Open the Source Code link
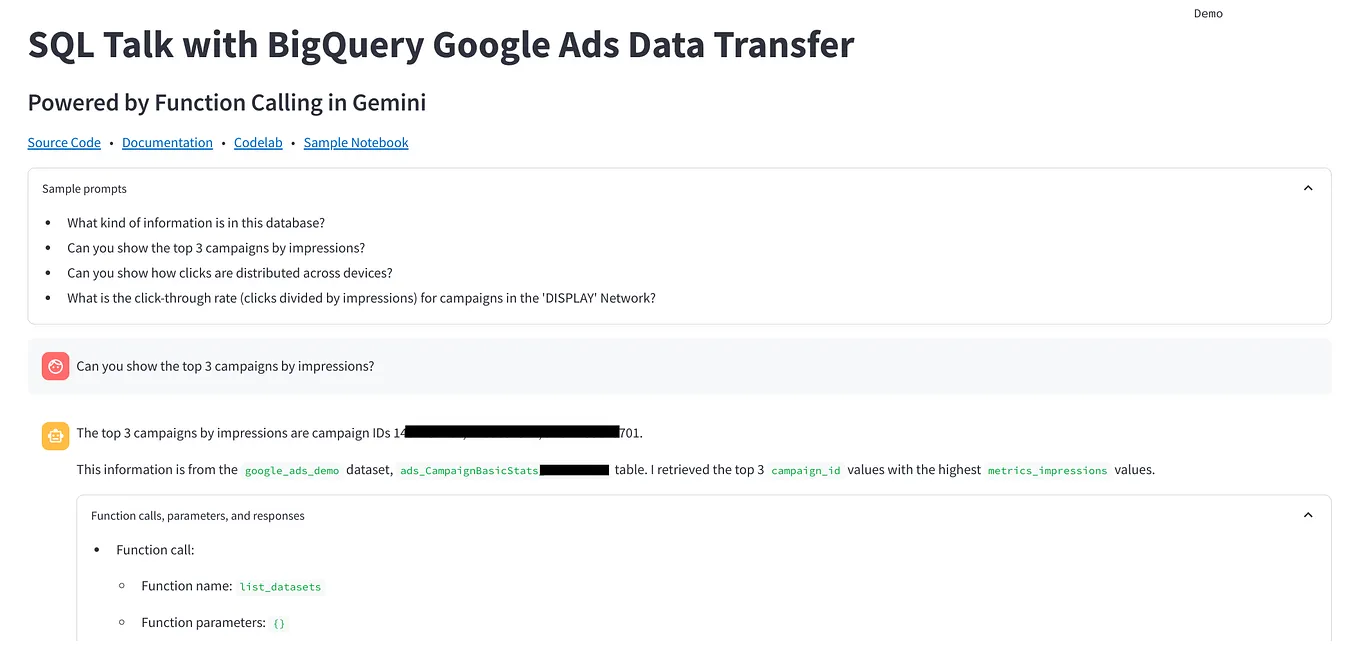Screen dimensions: 1358x645 [64, 143]
